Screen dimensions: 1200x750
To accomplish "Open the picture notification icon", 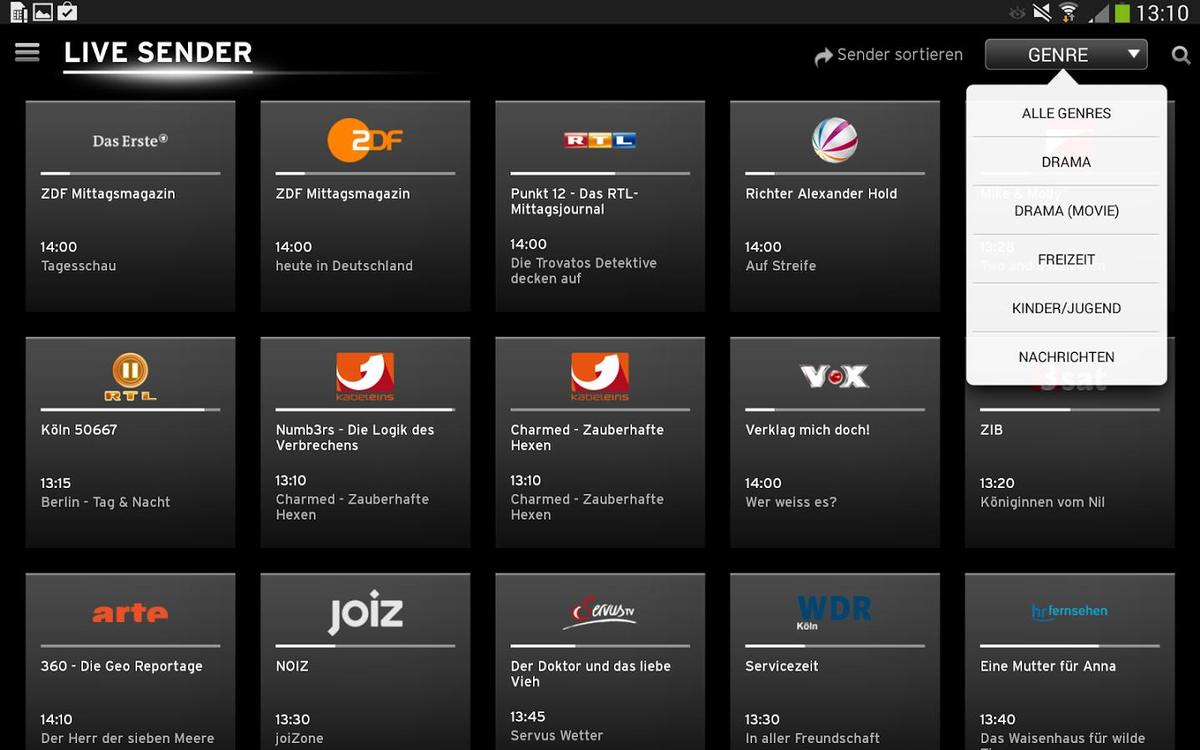I will click(x=43, y=12).
